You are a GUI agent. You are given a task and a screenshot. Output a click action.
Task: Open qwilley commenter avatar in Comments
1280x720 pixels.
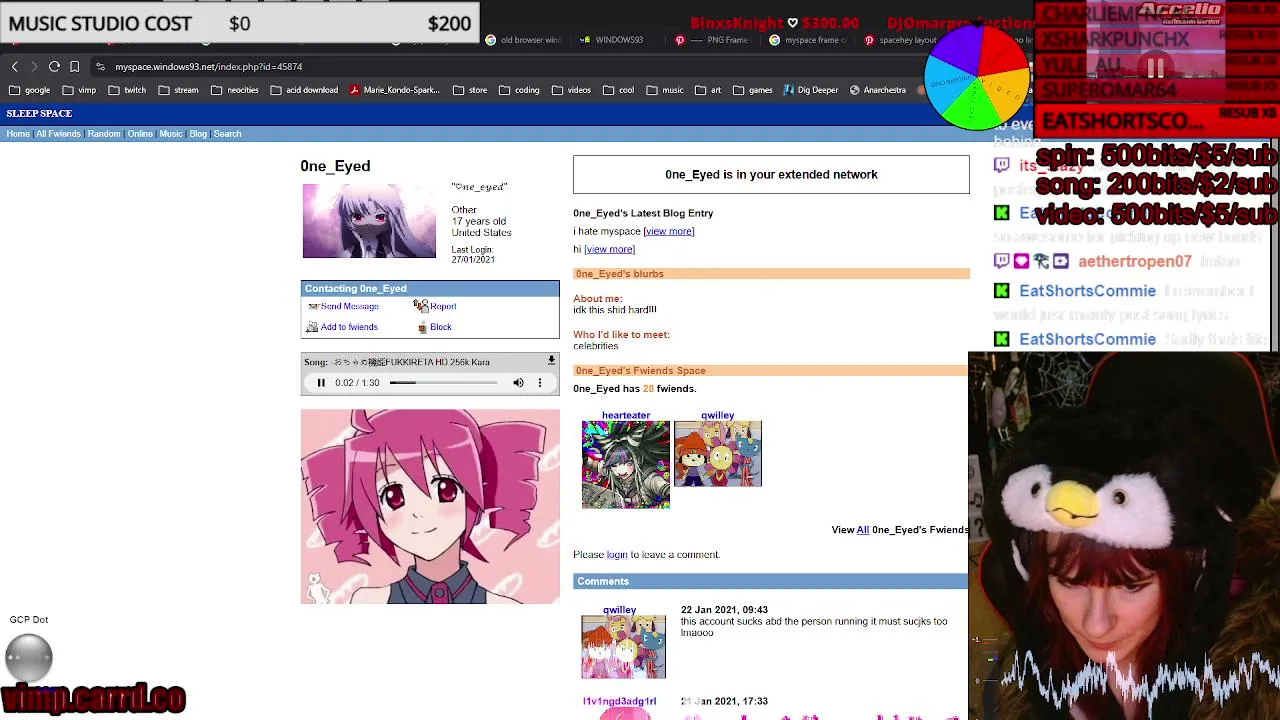[x=624, y=647]
